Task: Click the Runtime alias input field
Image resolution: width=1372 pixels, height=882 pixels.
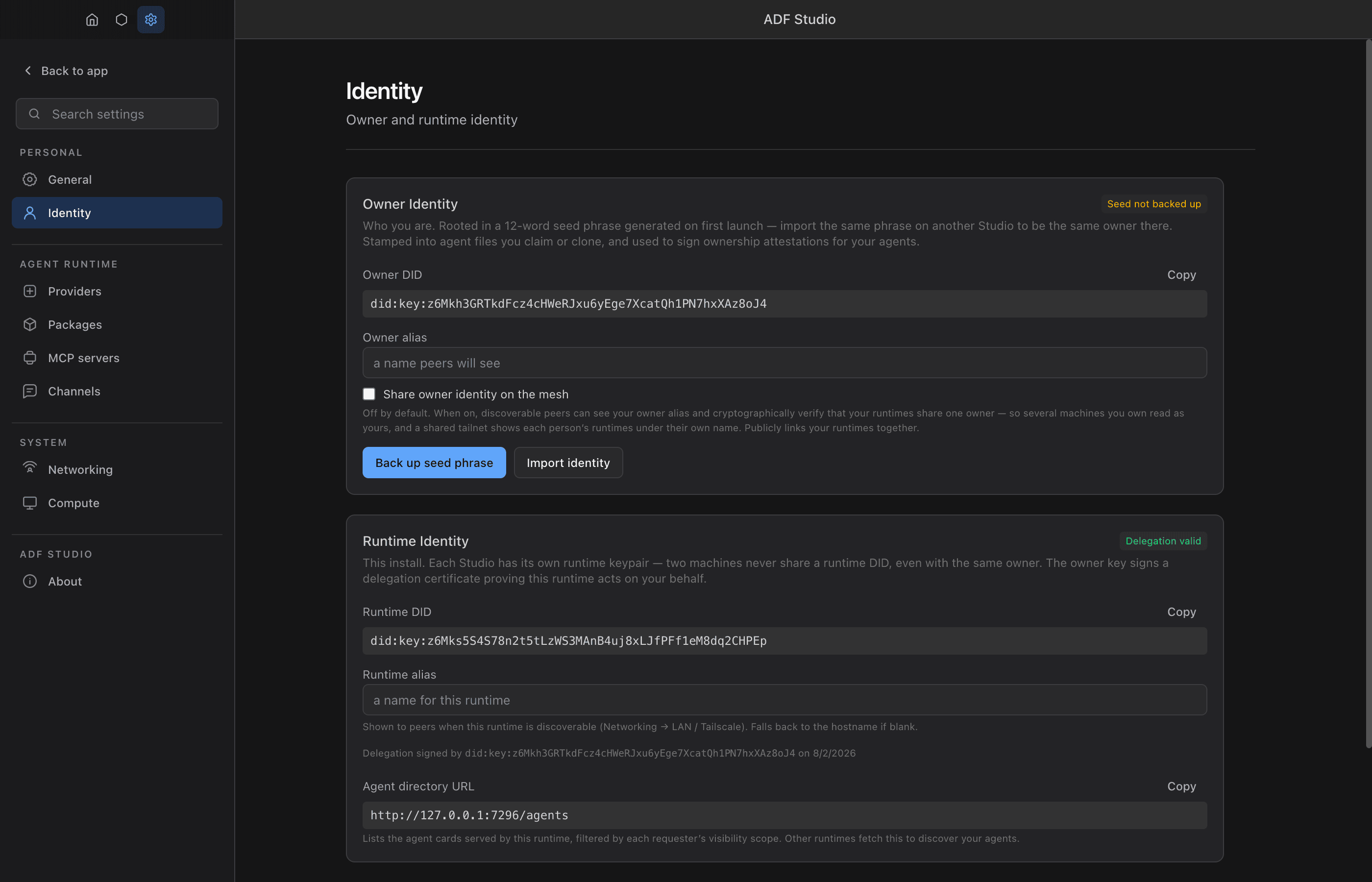Action: (x=784, y=700)
